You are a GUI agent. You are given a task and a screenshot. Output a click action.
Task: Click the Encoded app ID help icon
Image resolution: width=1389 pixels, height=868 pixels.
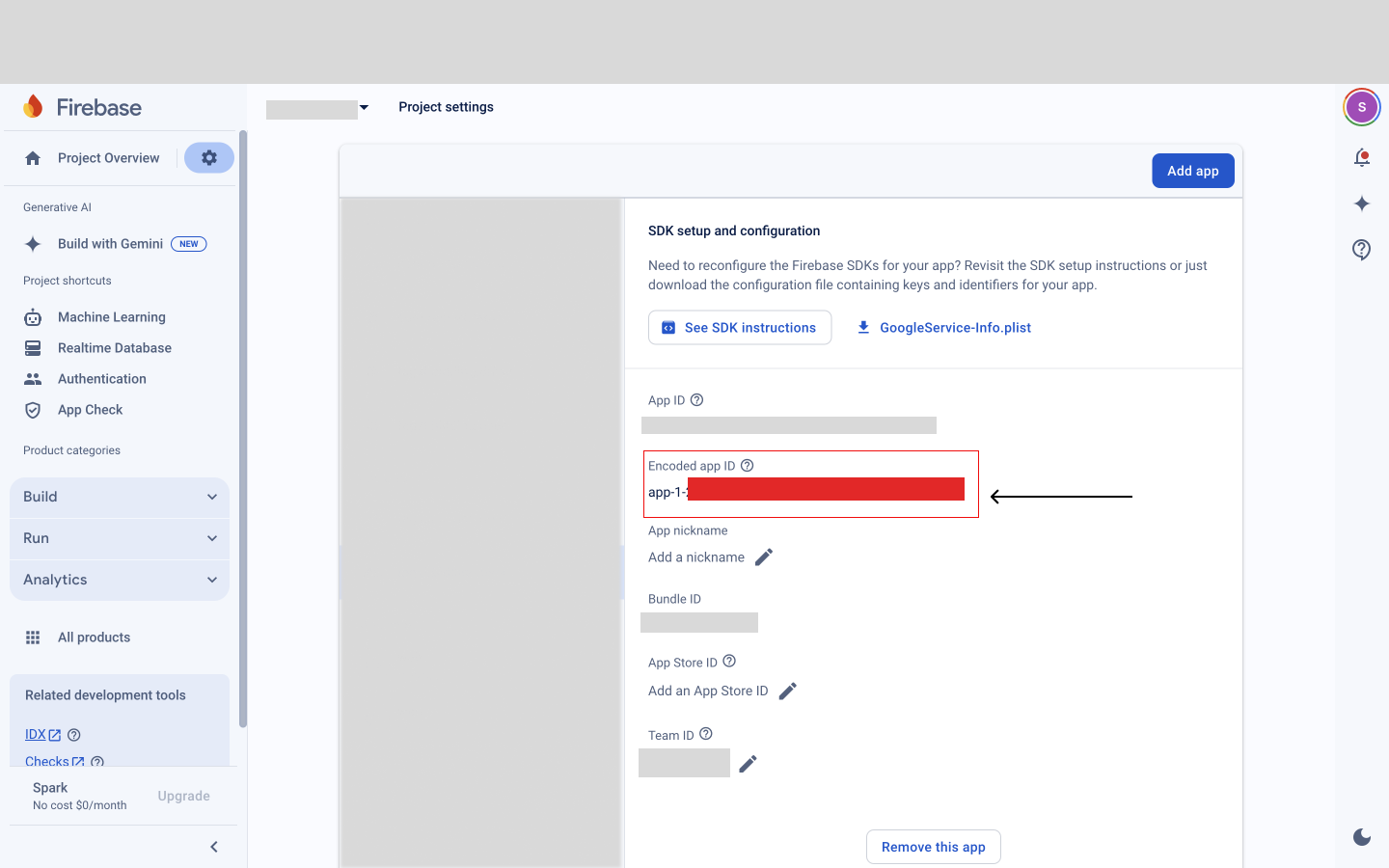pos(747,465)
